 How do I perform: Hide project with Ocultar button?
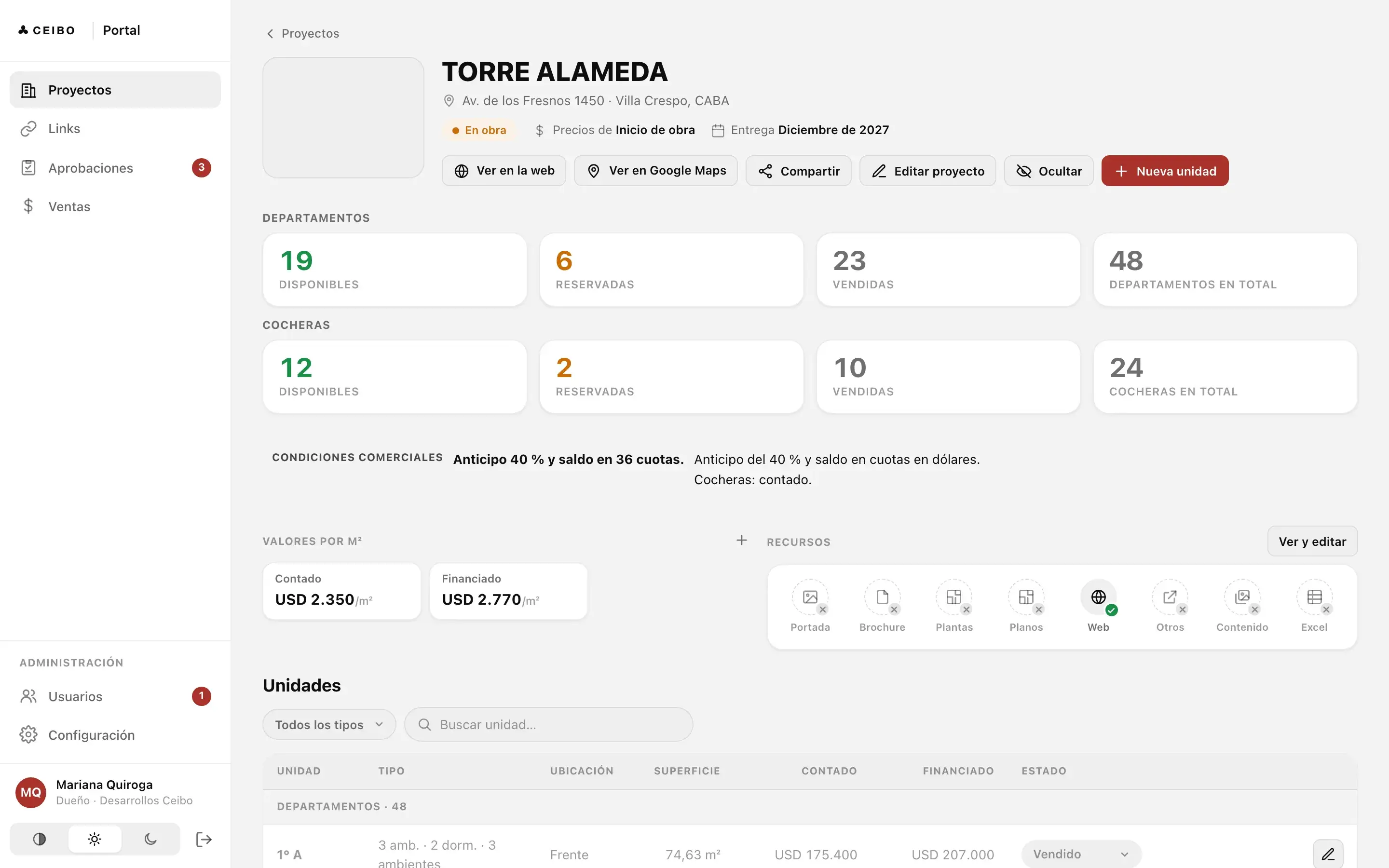click(x=1048, y=171)
